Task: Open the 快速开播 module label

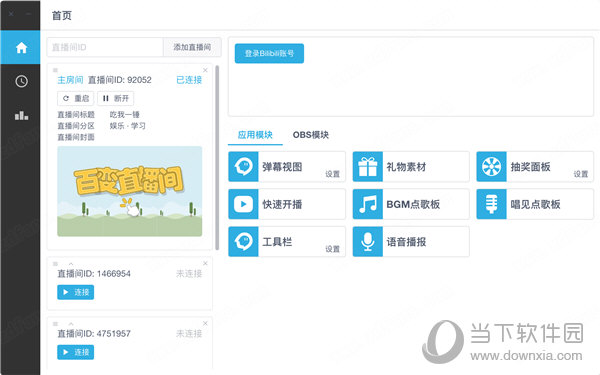Action: (x=282, y=204)
